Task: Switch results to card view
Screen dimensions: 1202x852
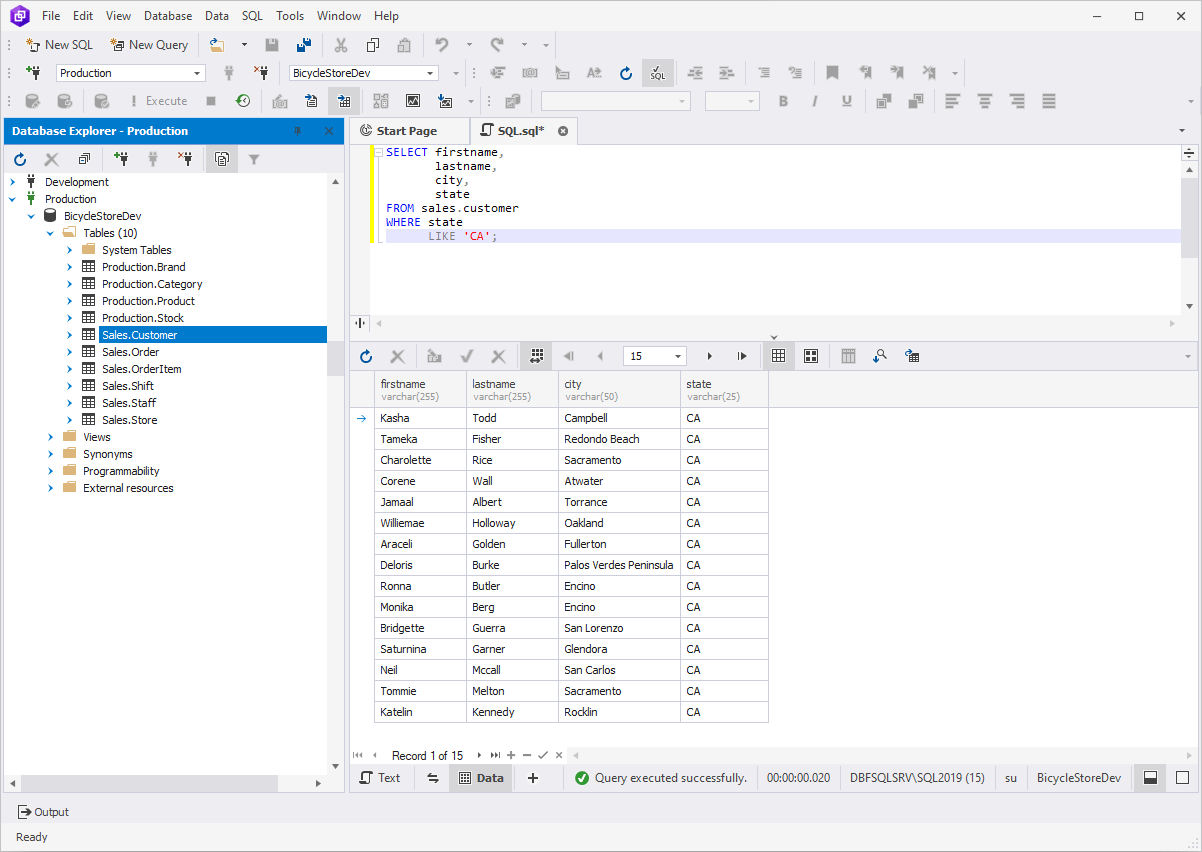Action: pos(810,356)
